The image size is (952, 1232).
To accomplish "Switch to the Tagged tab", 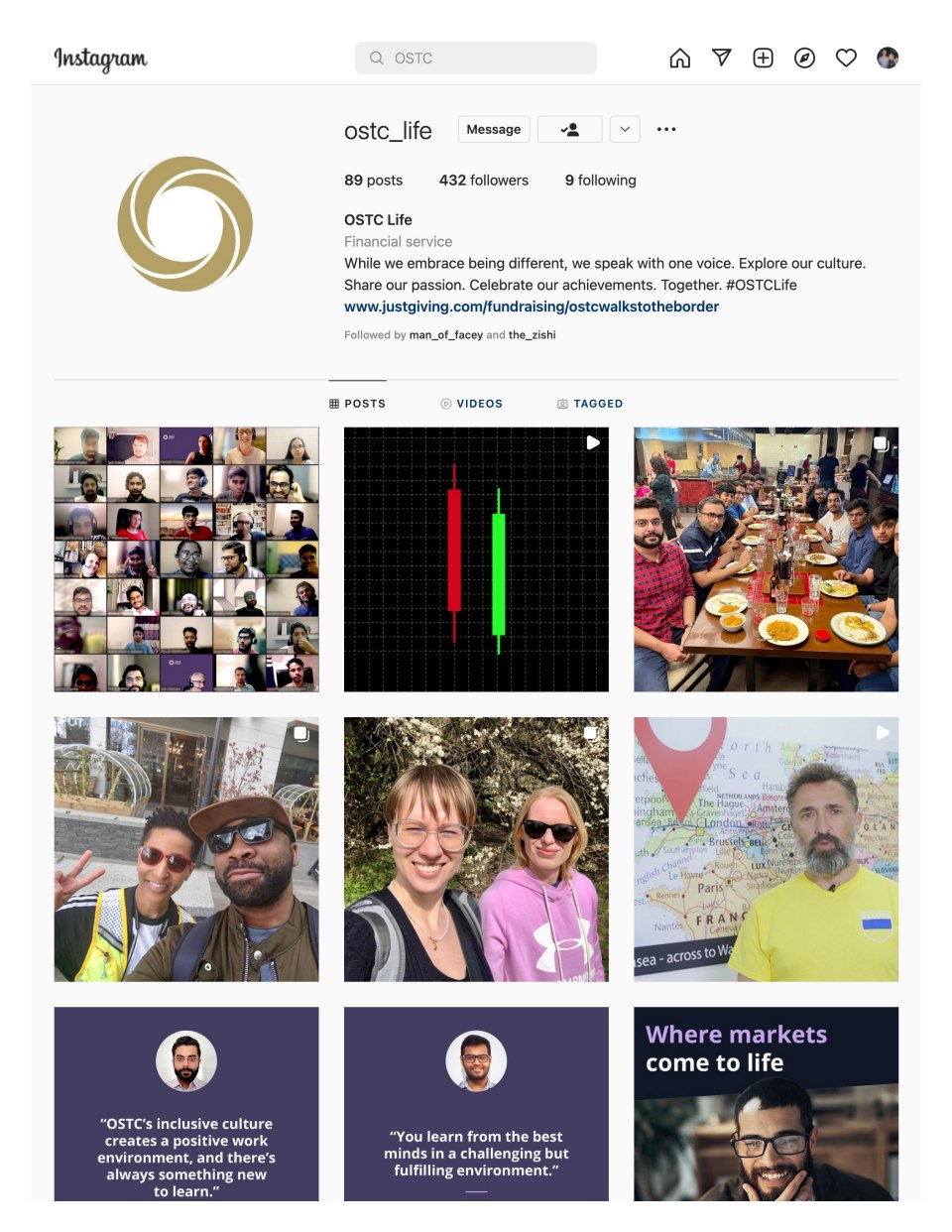I will coord(590,404).
